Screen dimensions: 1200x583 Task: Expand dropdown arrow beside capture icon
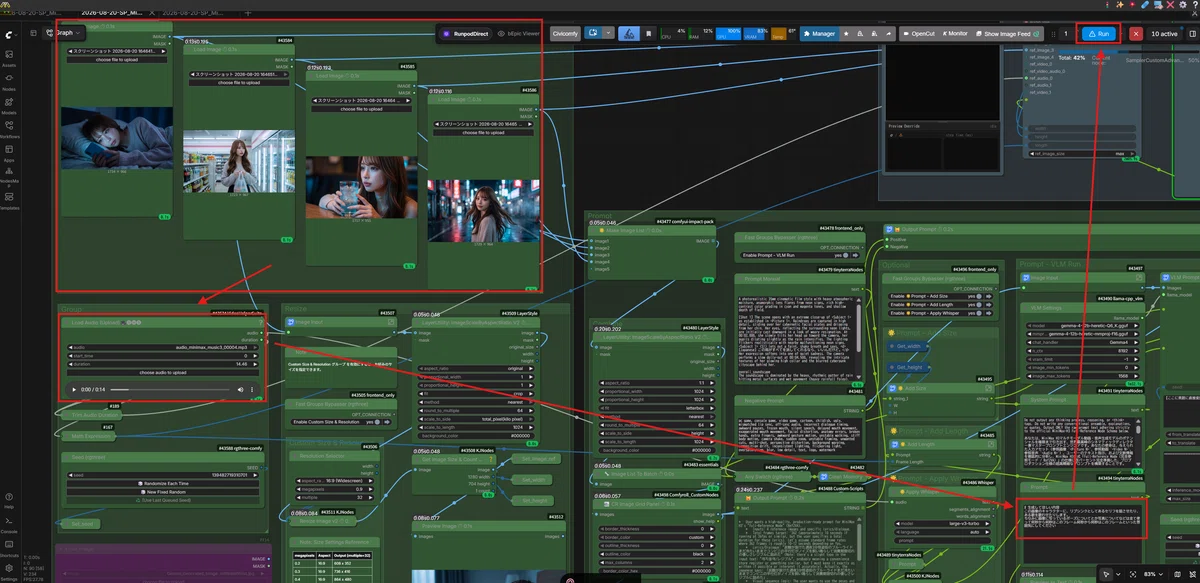pyautogui.click(x=609, y=33)
